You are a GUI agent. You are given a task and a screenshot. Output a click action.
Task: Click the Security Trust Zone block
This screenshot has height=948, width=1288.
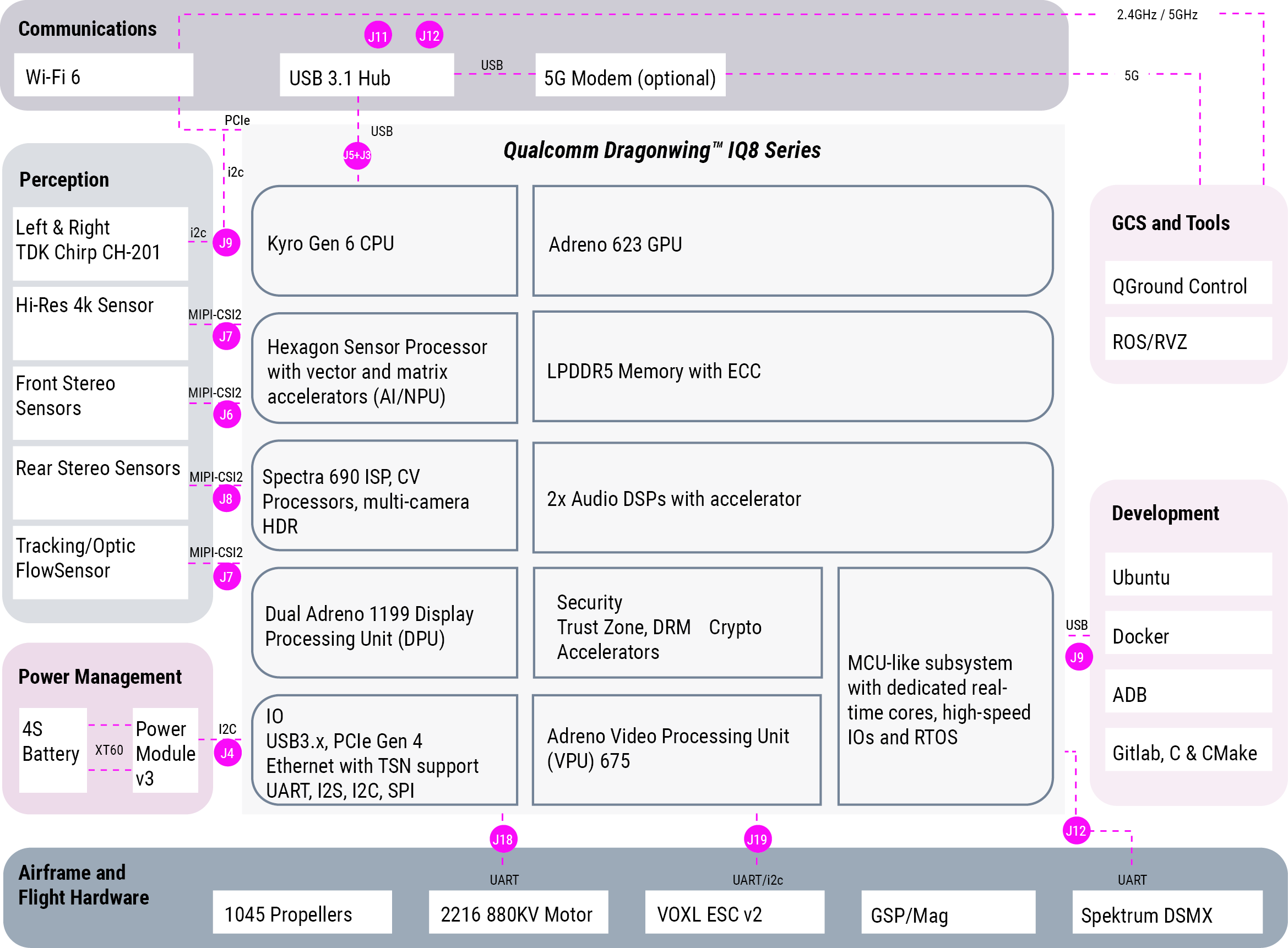[x=678, y=623]
